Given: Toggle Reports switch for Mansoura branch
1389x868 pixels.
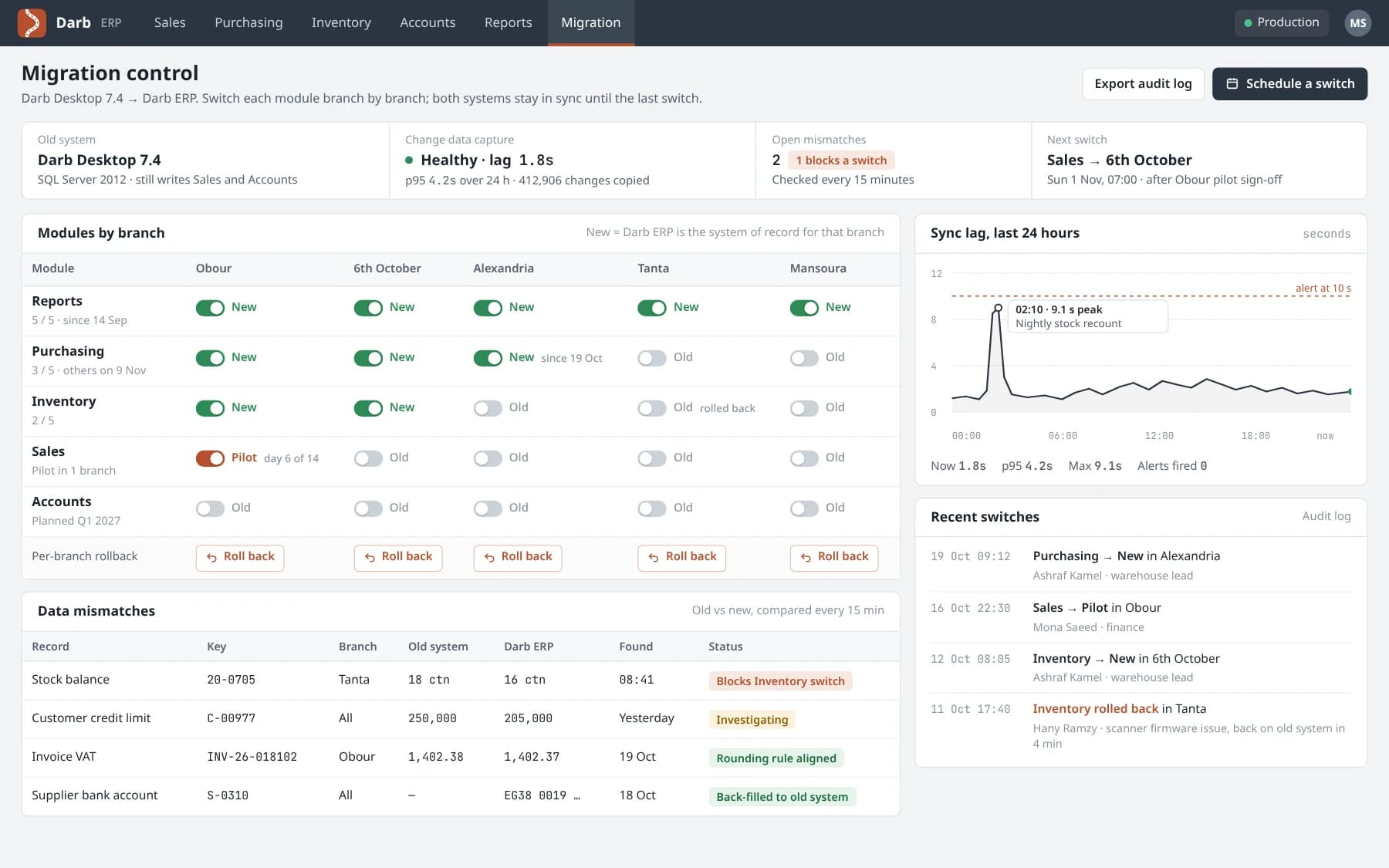Looking at the screenshot, I should point(804,308).
